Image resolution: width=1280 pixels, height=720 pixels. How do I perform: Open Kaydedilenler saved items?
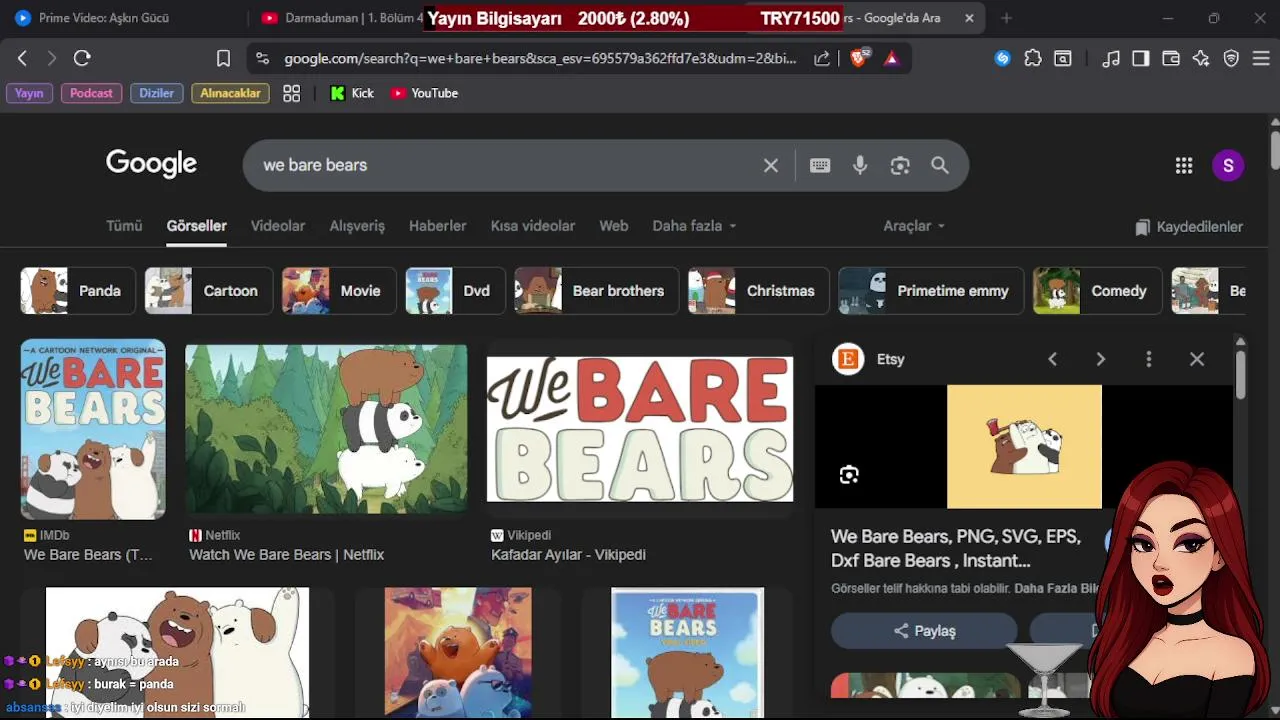[1189, 227]
